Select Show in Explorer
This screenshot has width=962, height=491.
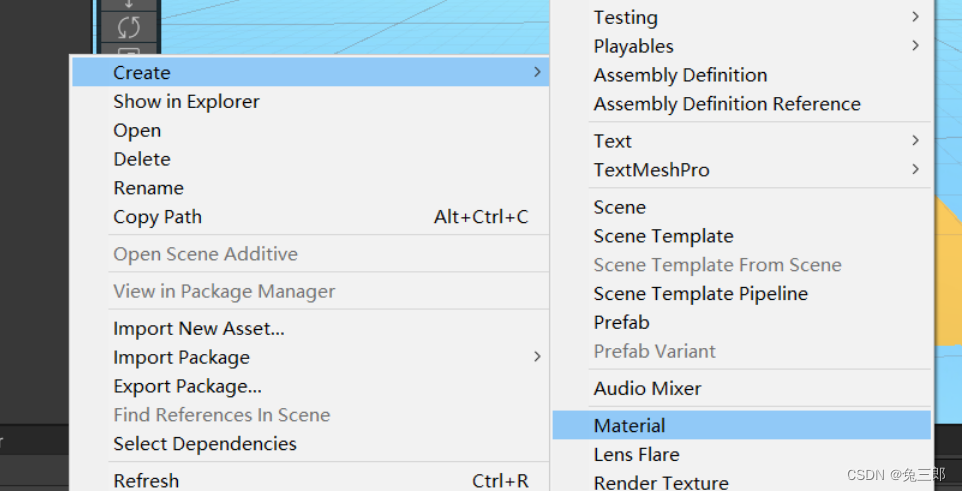tap(186, 101)
